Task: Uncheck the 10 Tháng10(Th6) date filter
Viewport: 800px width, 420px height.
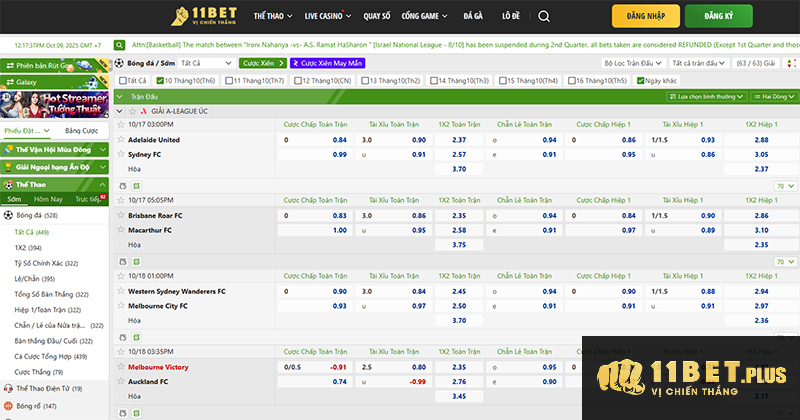Action: pos(160,80)
